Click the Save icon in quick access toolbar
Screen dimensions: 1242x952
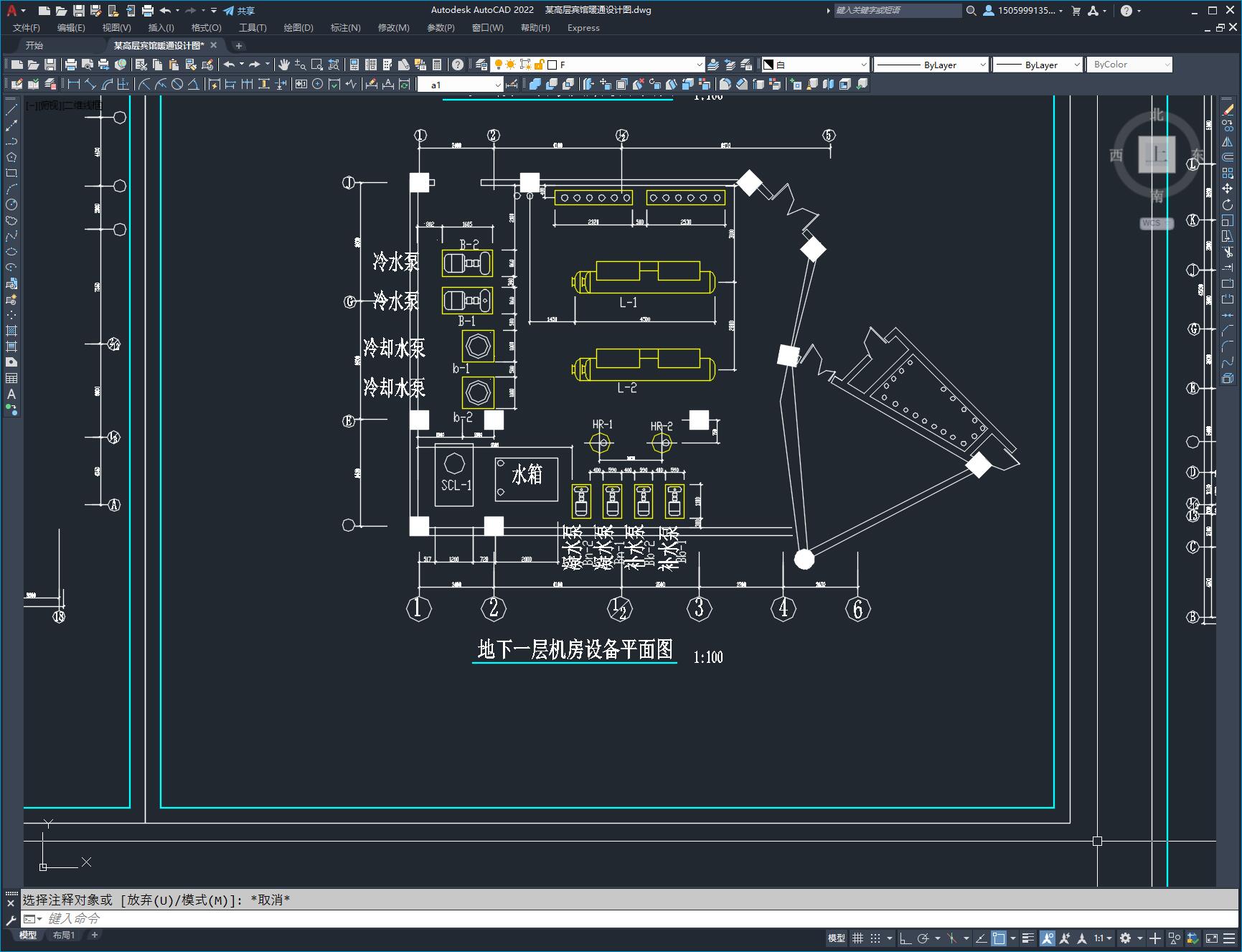[x=79, y=11]
